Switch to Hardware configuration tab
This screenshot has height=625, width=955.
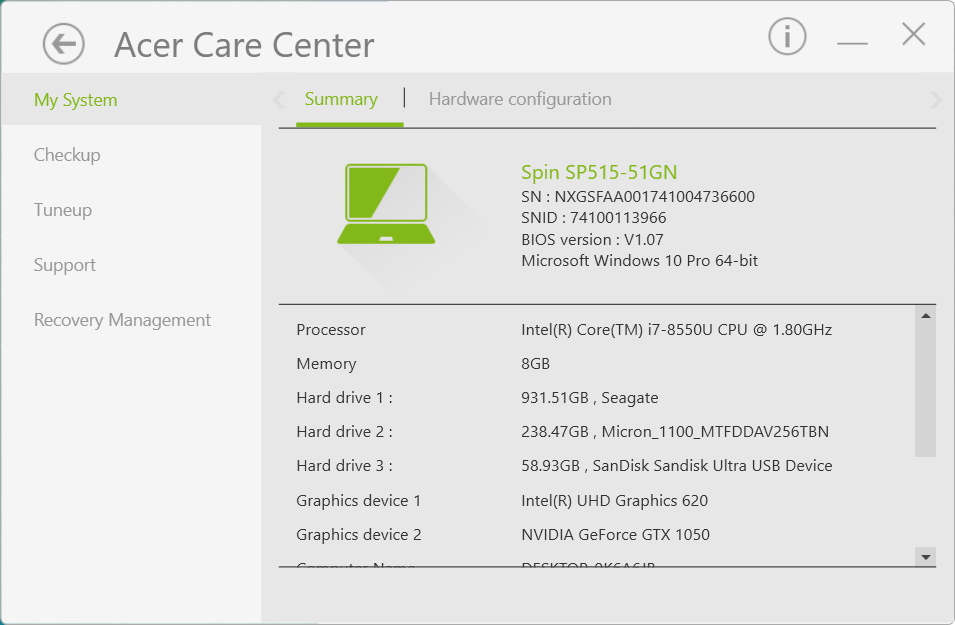(x=520, y=99)
